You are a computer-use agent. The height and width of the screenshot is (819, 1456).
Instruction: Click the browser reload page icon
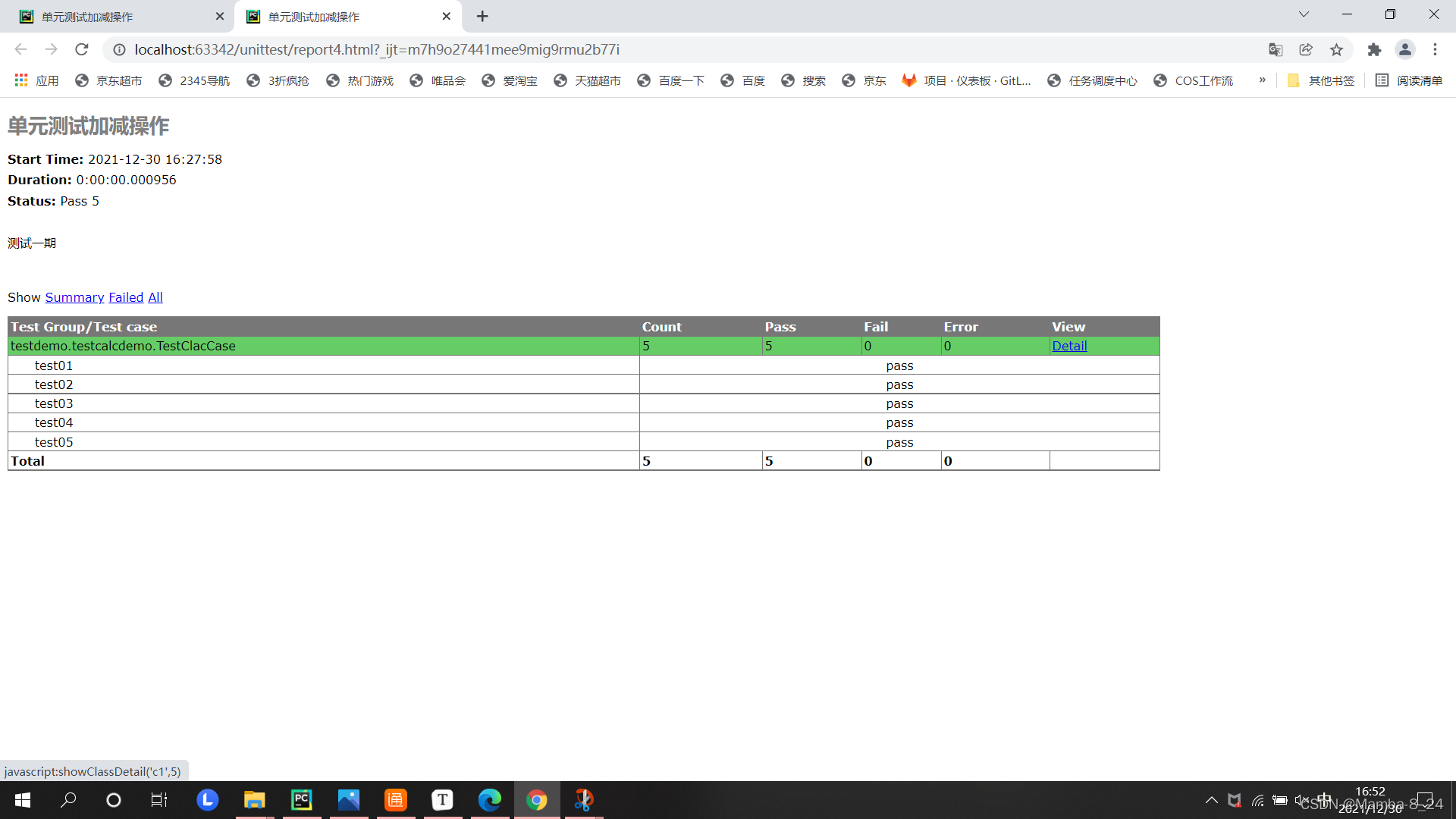[x=82, y=49]
